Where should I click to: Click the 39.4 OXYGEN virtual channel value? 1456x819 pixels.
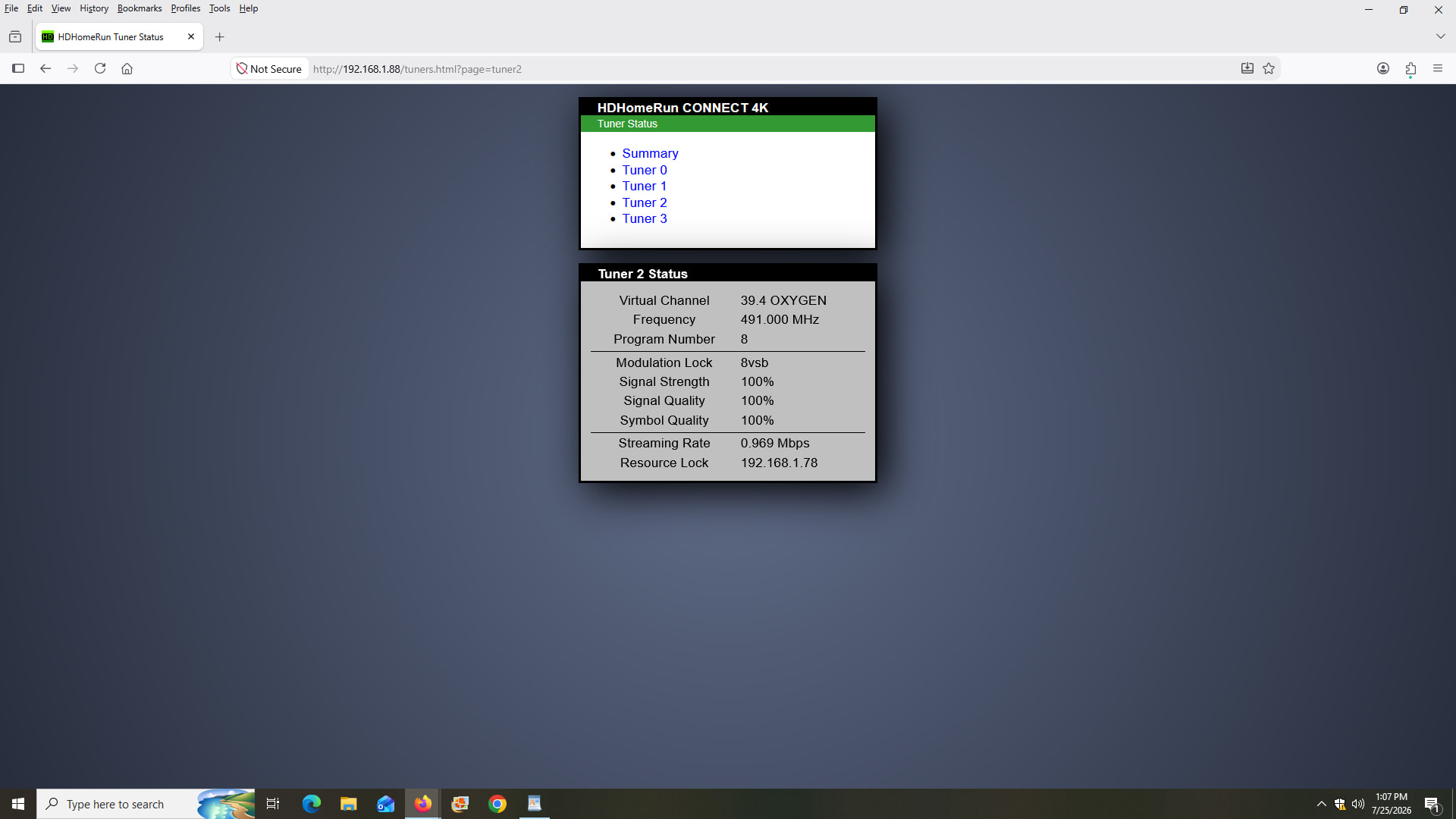[783, 300]
